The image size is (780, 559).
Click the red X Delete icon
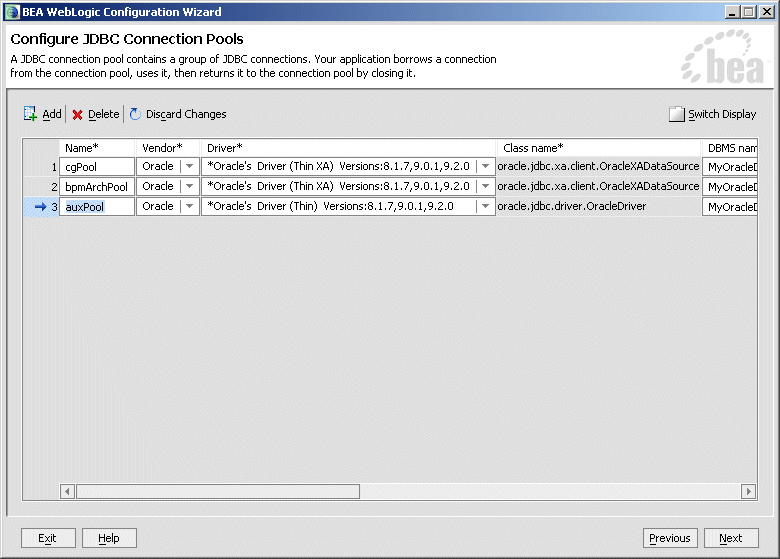pos(77,115)
